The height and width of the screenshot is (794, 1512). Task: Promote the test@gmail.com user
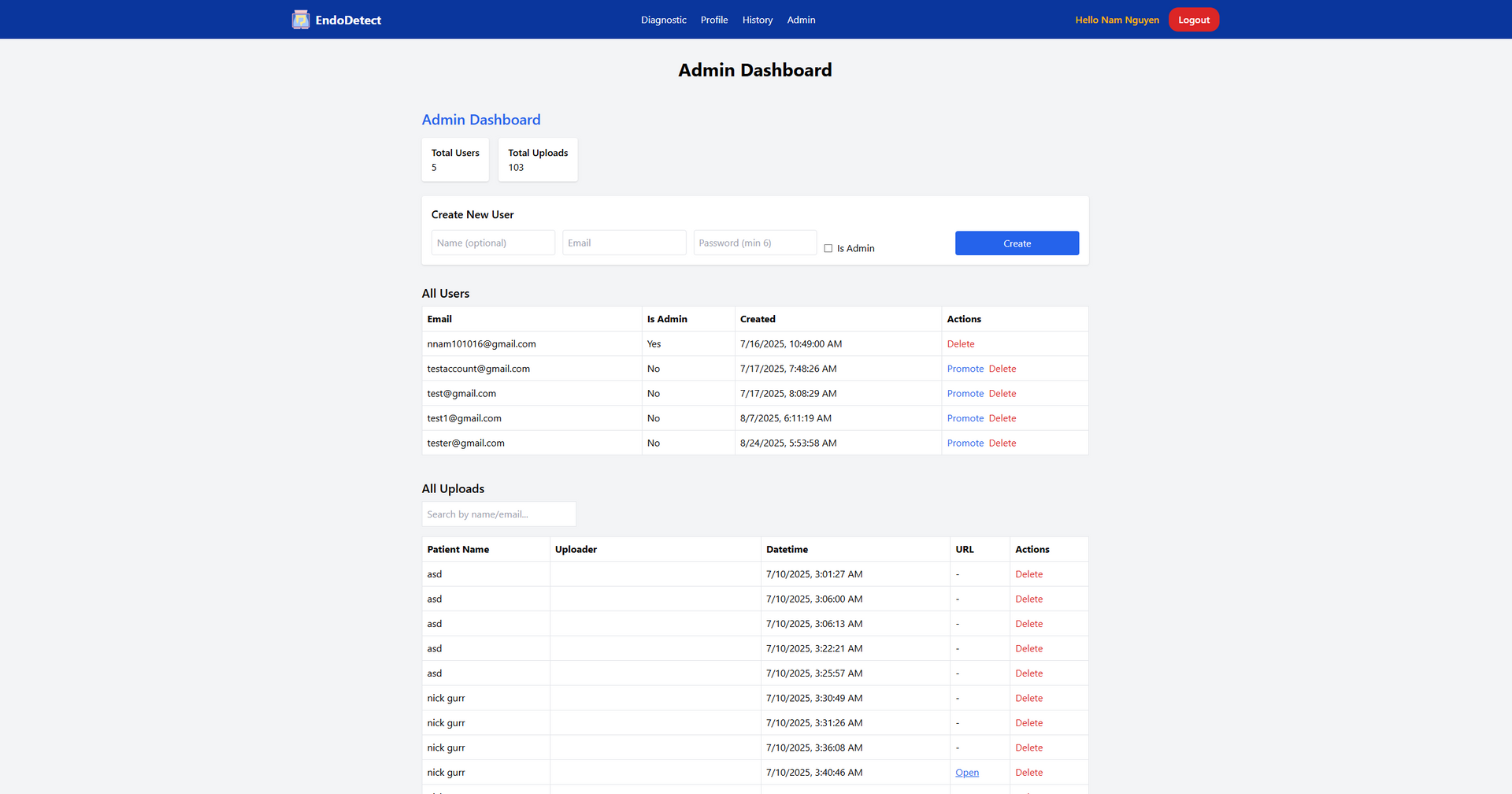pos(965,394)
